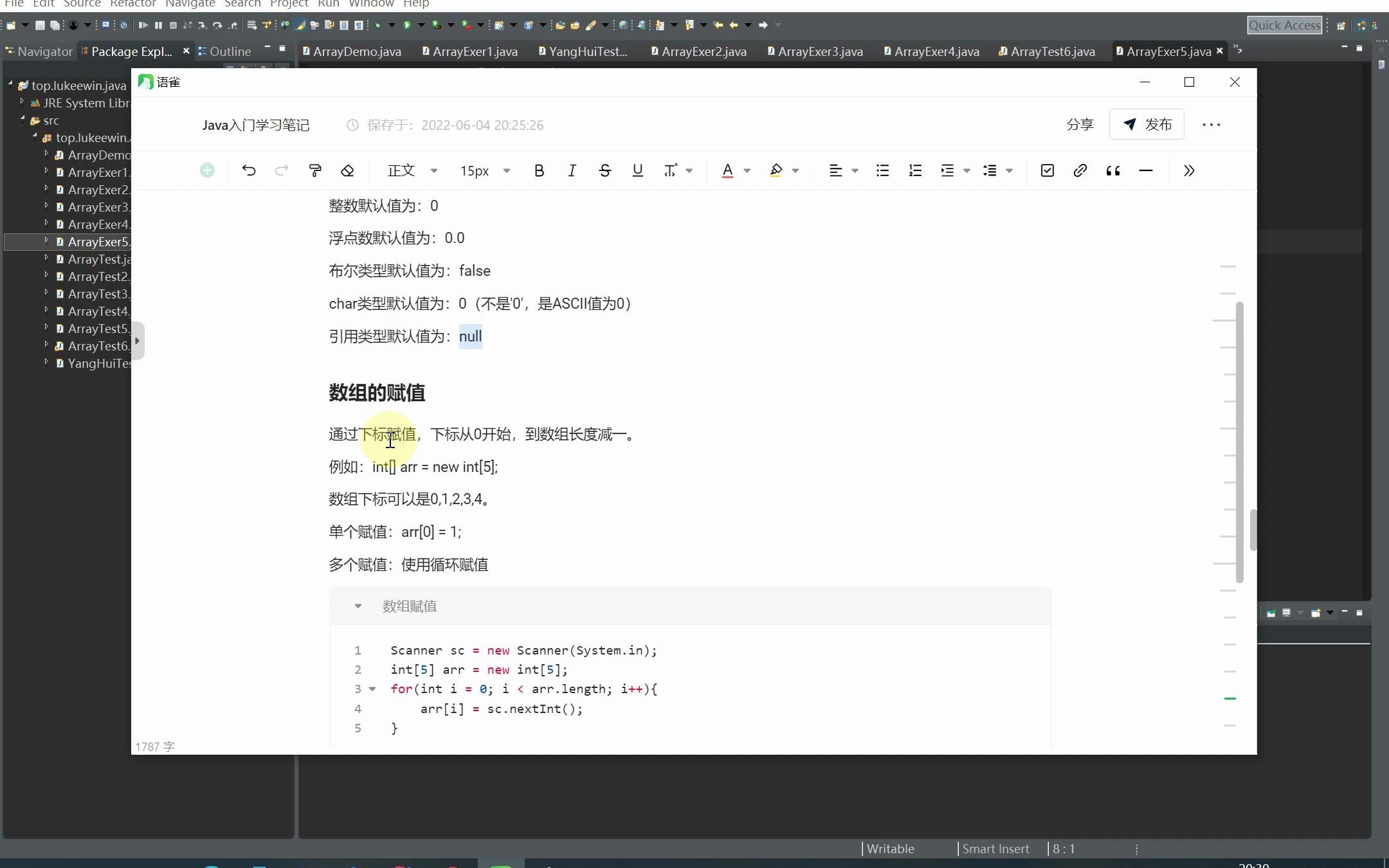
Task: Click the 发布 publish button
Action: pyautogui.click(x=1147, y=124)
